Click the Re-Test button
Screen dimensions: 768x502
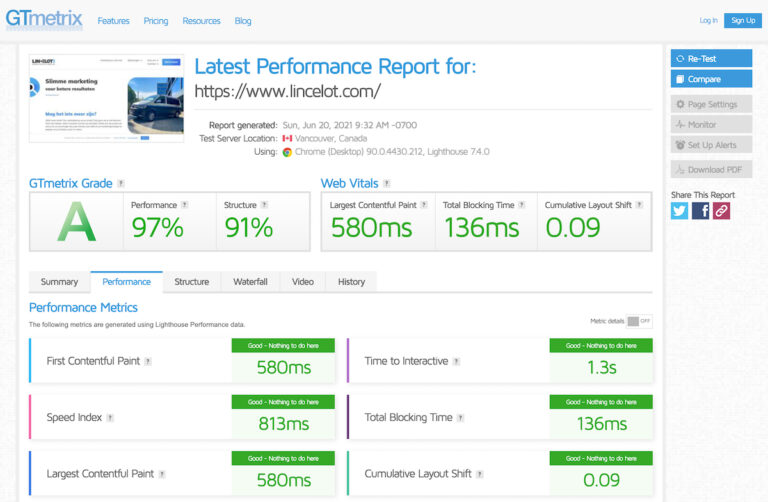click(711, 58)
